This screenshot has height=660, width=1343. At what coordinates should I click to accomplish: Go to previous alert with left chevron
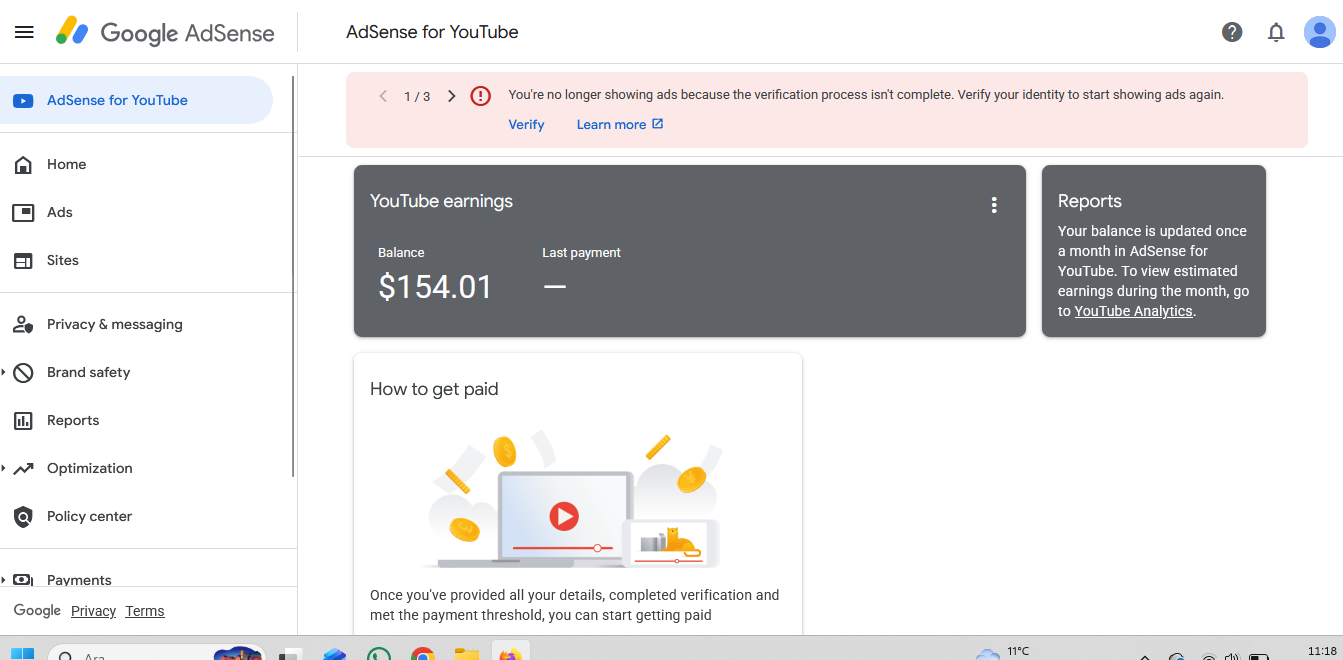click(383, 96)
